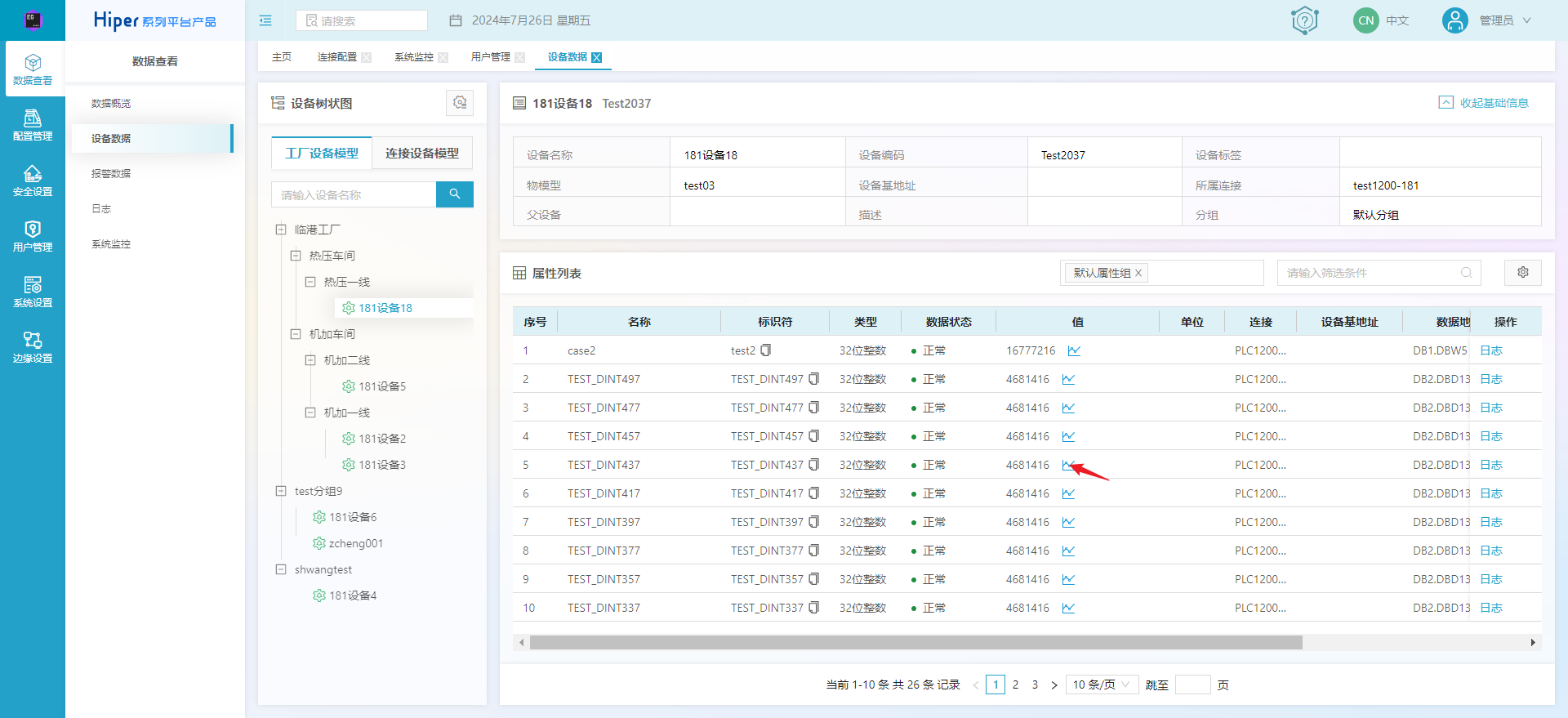Screen dimensions: 1568x718
Task: Click the next page arrow
Action: pyautogui.click(x=1054, y=685)
